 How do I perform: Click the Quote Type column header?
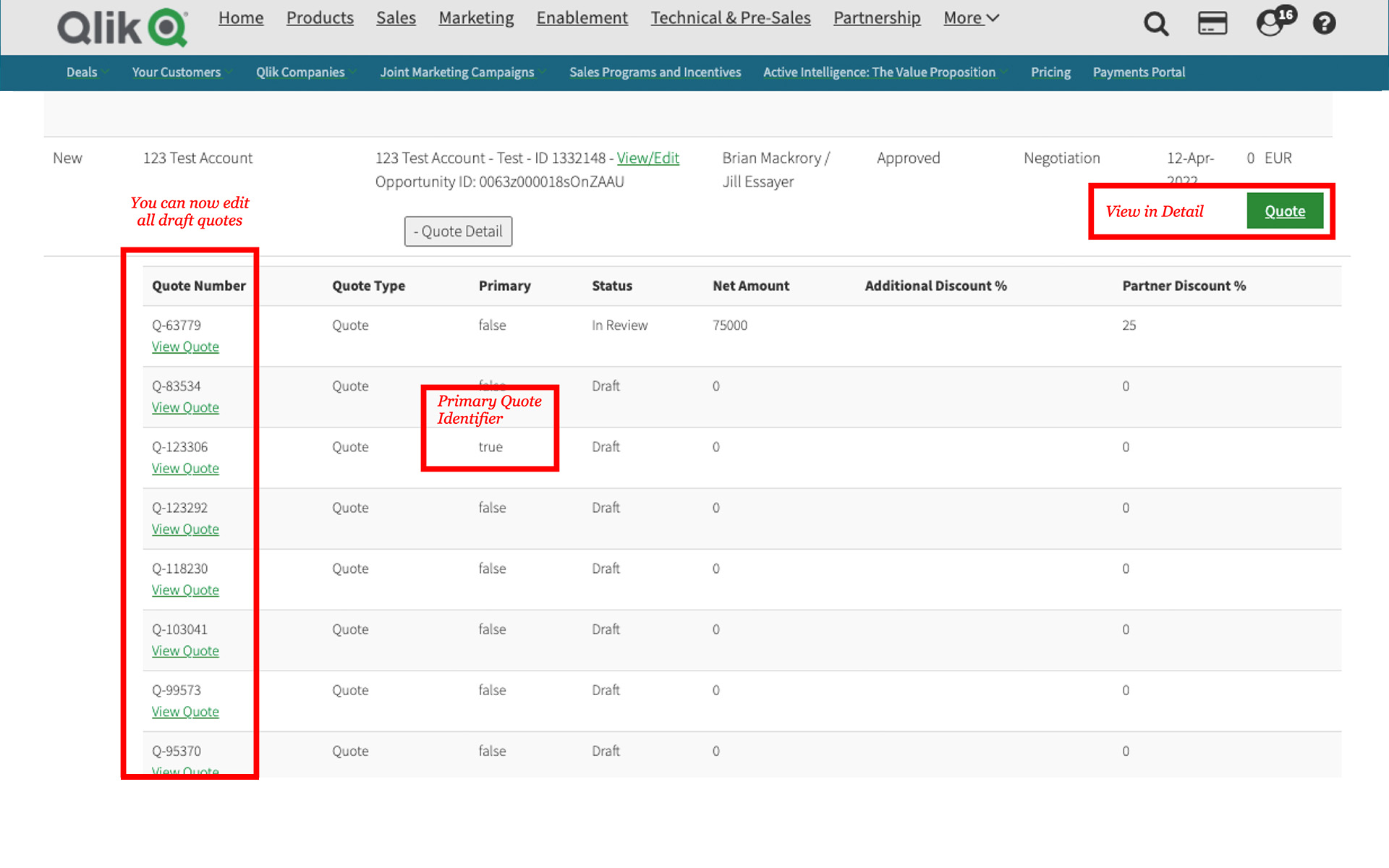(x=368, y=286)
